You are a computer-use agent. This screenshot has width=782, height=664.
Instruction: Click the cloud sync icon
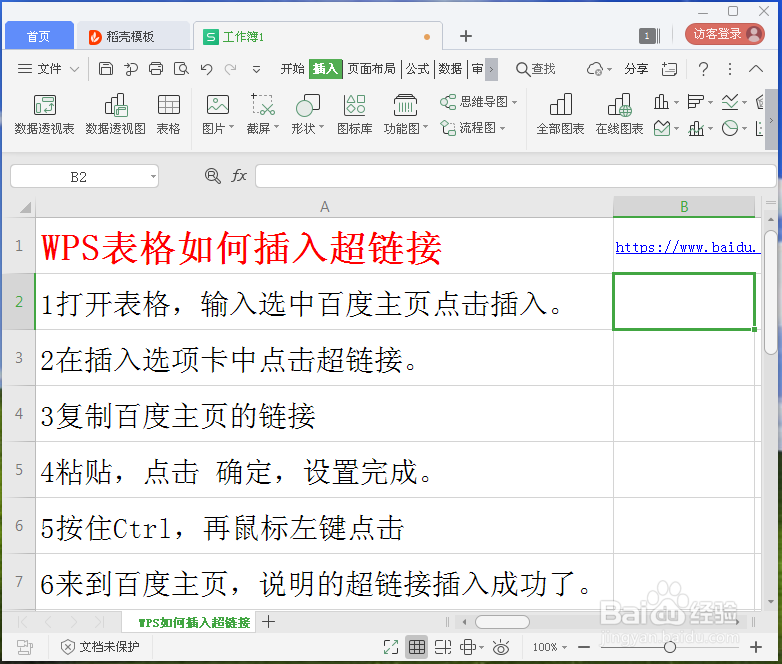595,69
